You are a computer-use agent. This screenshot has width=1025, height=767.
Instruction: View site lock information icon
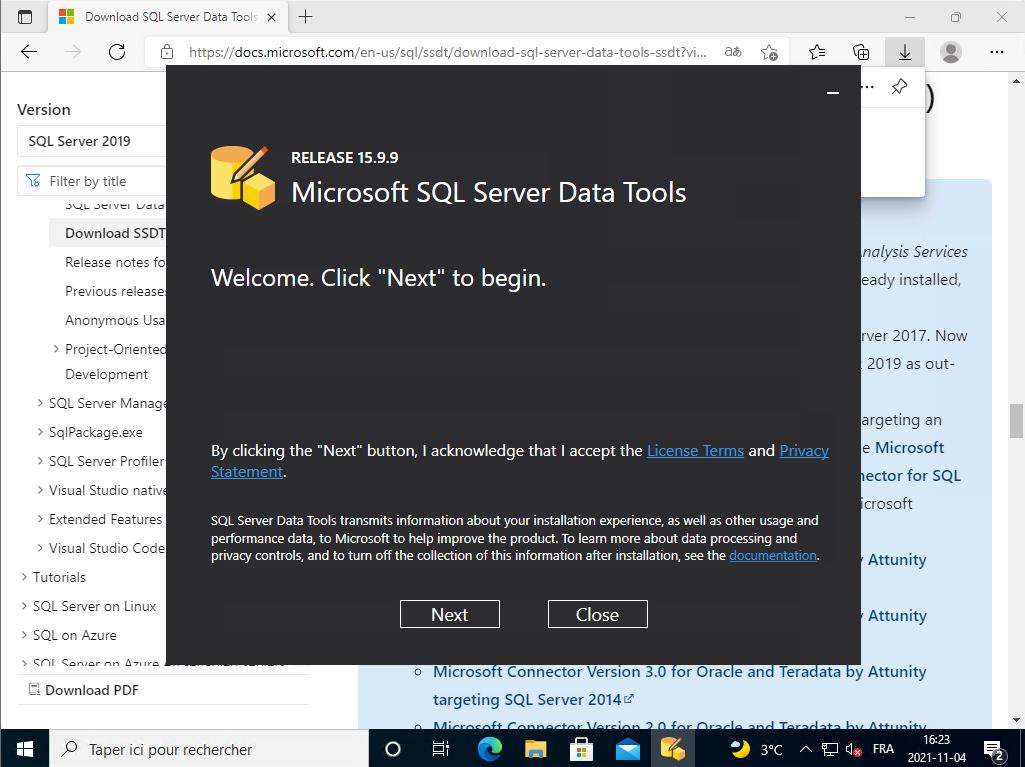[167, 52]
